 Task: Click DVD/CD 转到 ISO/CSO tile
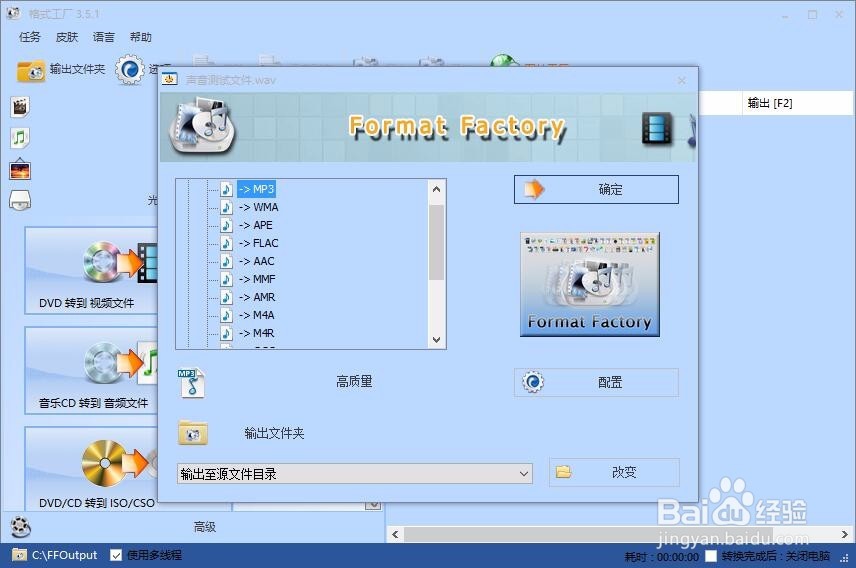coord(91,469)
